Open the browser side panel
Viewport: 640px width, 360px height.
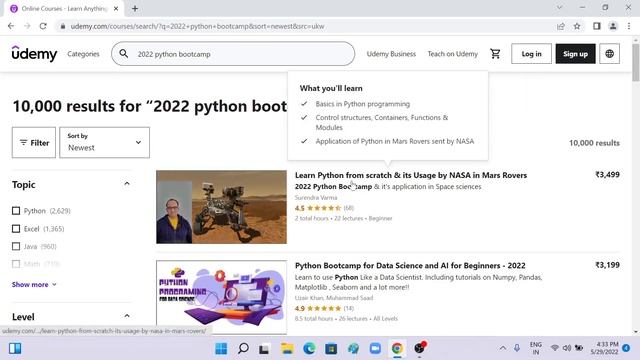[x=597, y=26]
